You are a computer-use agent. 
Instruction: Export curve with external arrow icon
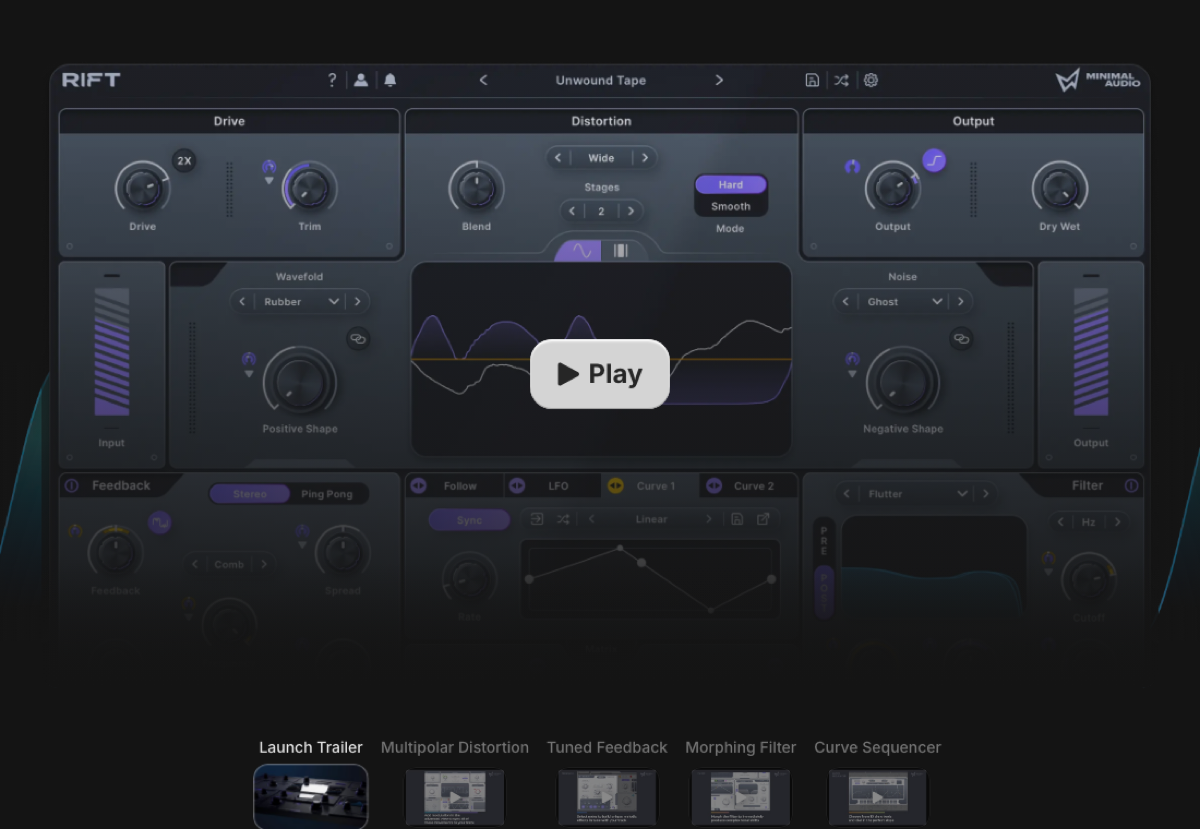[763, 519]
